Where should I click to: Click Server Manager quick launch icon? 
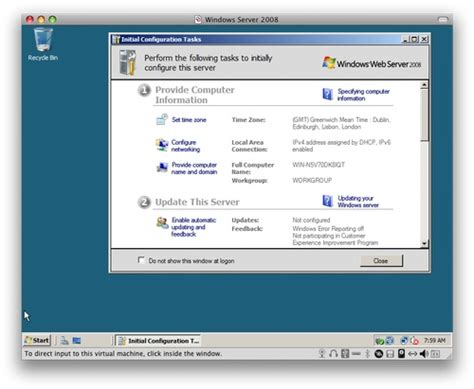coord(64,340)
